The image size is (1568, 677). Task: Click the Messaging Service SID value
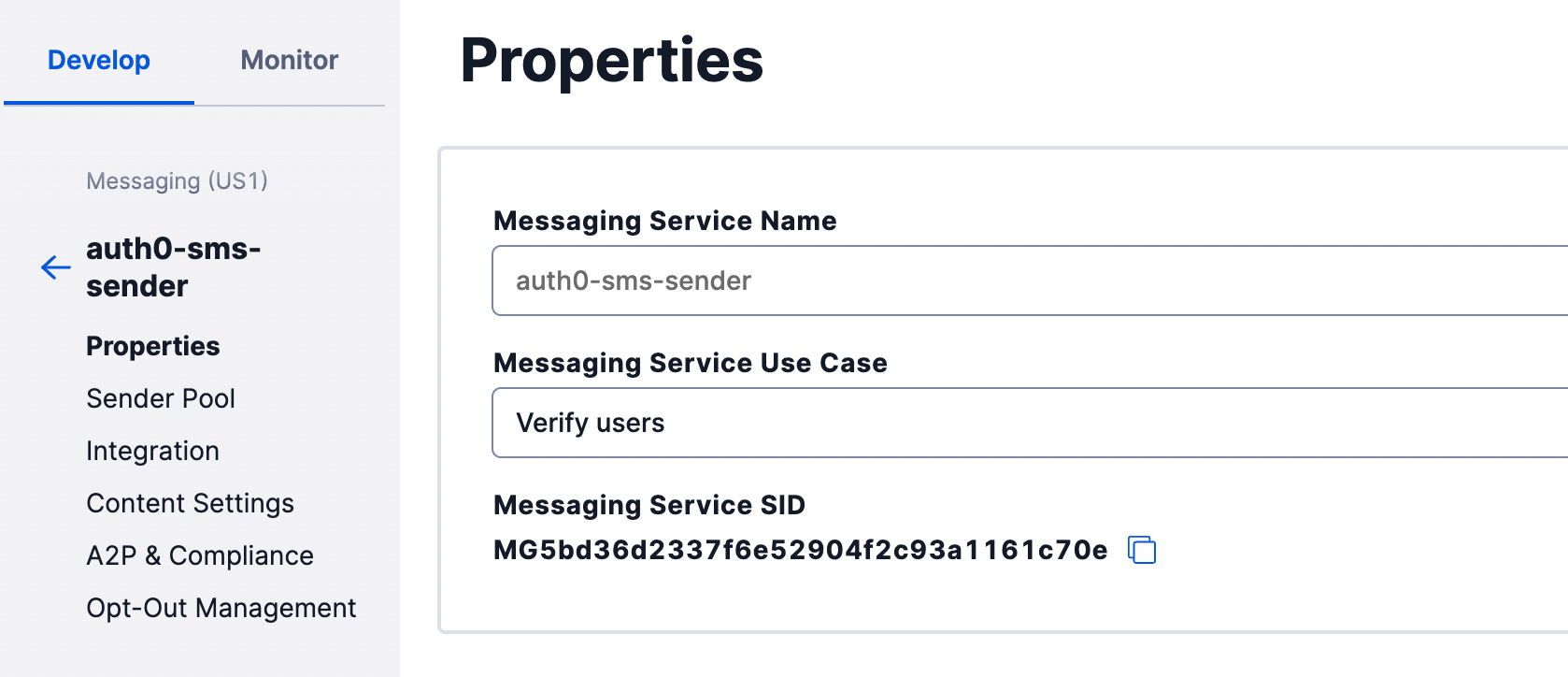801,551
